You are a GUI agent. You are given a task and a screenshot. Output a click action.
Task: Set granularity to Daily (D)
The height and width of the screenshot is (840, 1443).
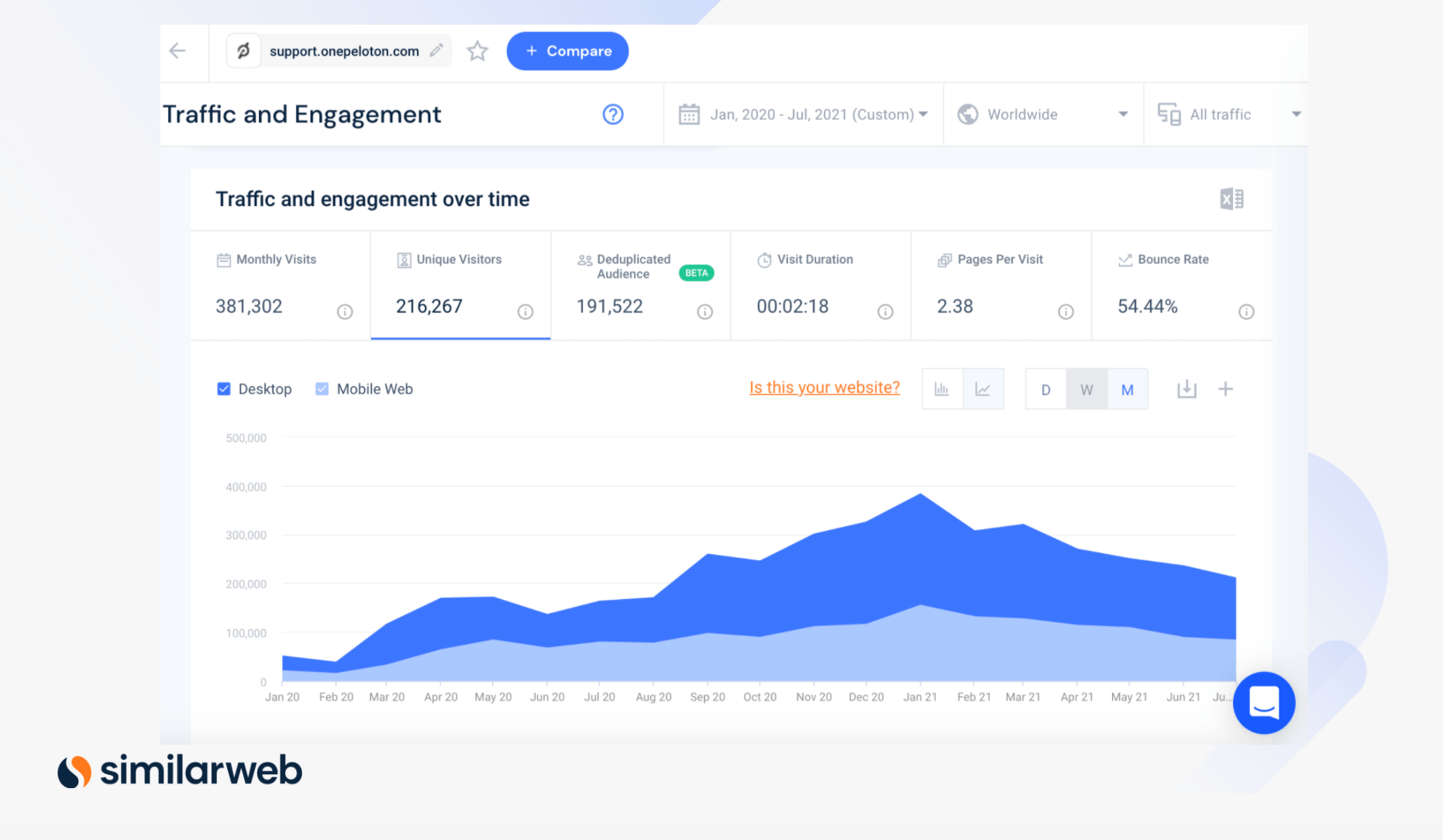point(1045,390)
